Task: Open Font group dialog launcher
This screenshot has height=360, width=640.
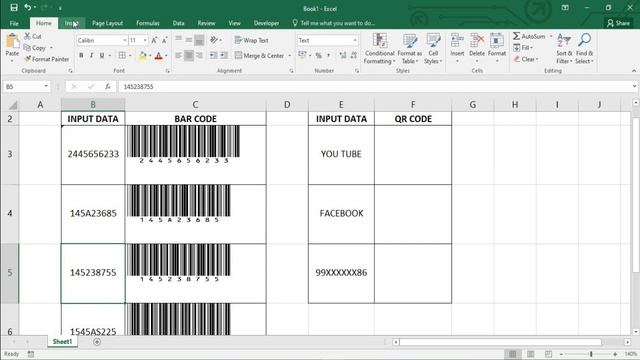Action: (167, 71)
